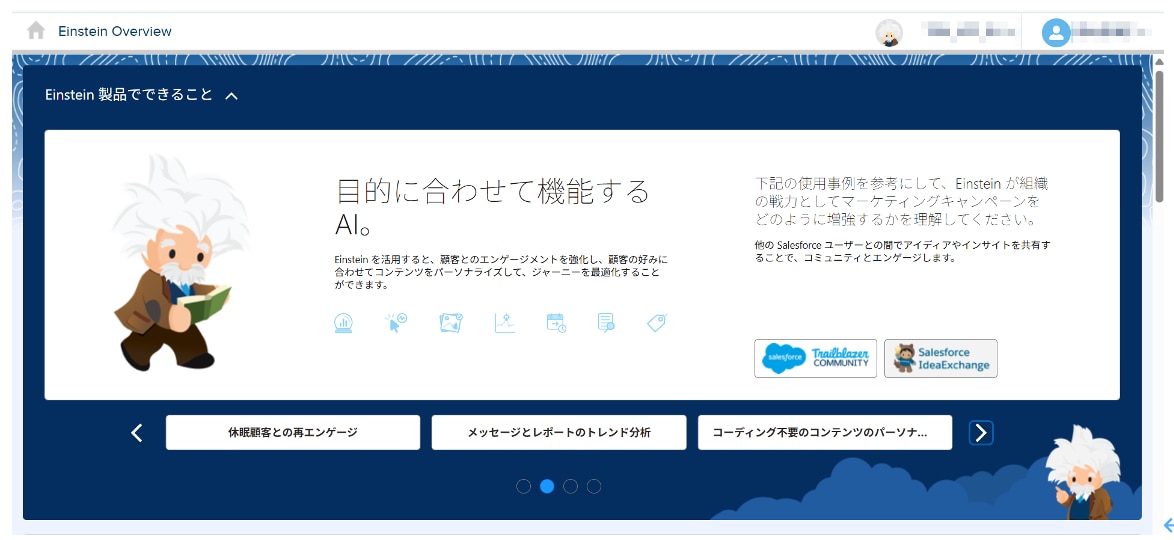Go to the previous carousel slide
The height and width of the screenshot is (540, 1174).
[137, 433]
